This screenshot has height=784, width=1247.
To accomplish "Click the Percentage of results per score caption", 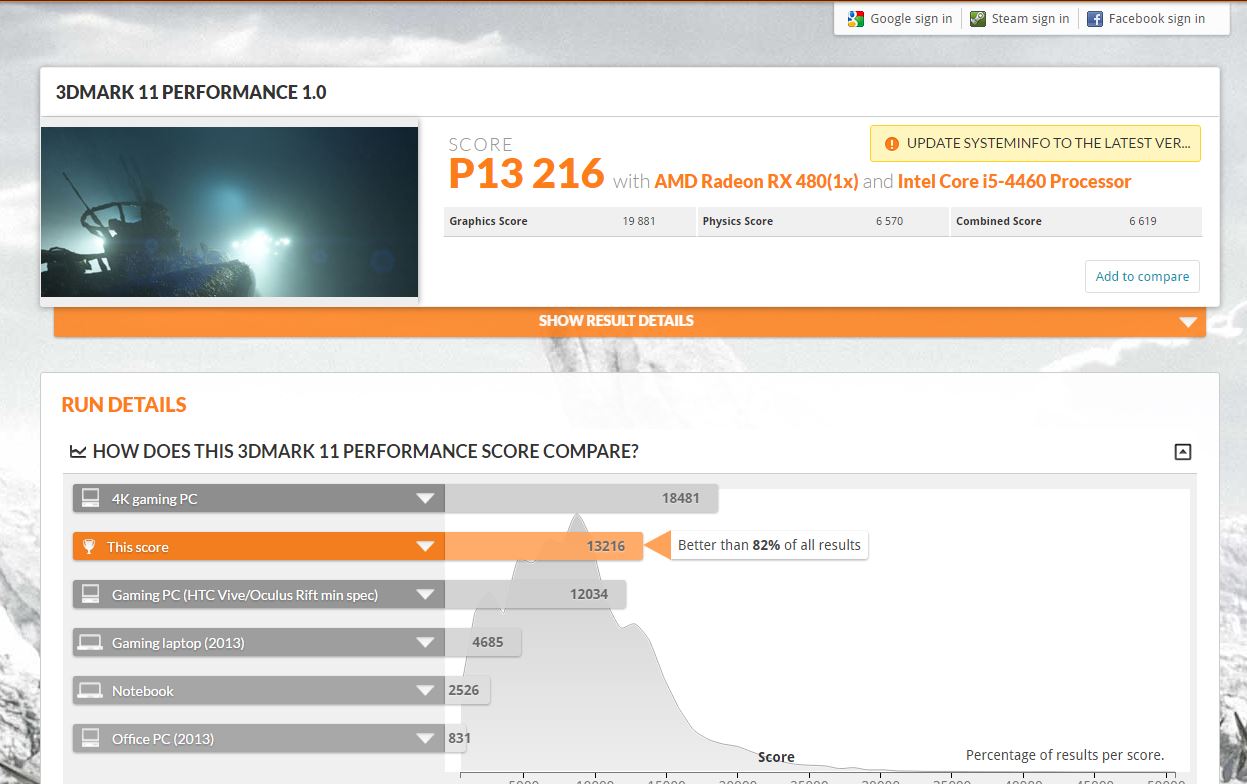I will [x=1065, y=755].
